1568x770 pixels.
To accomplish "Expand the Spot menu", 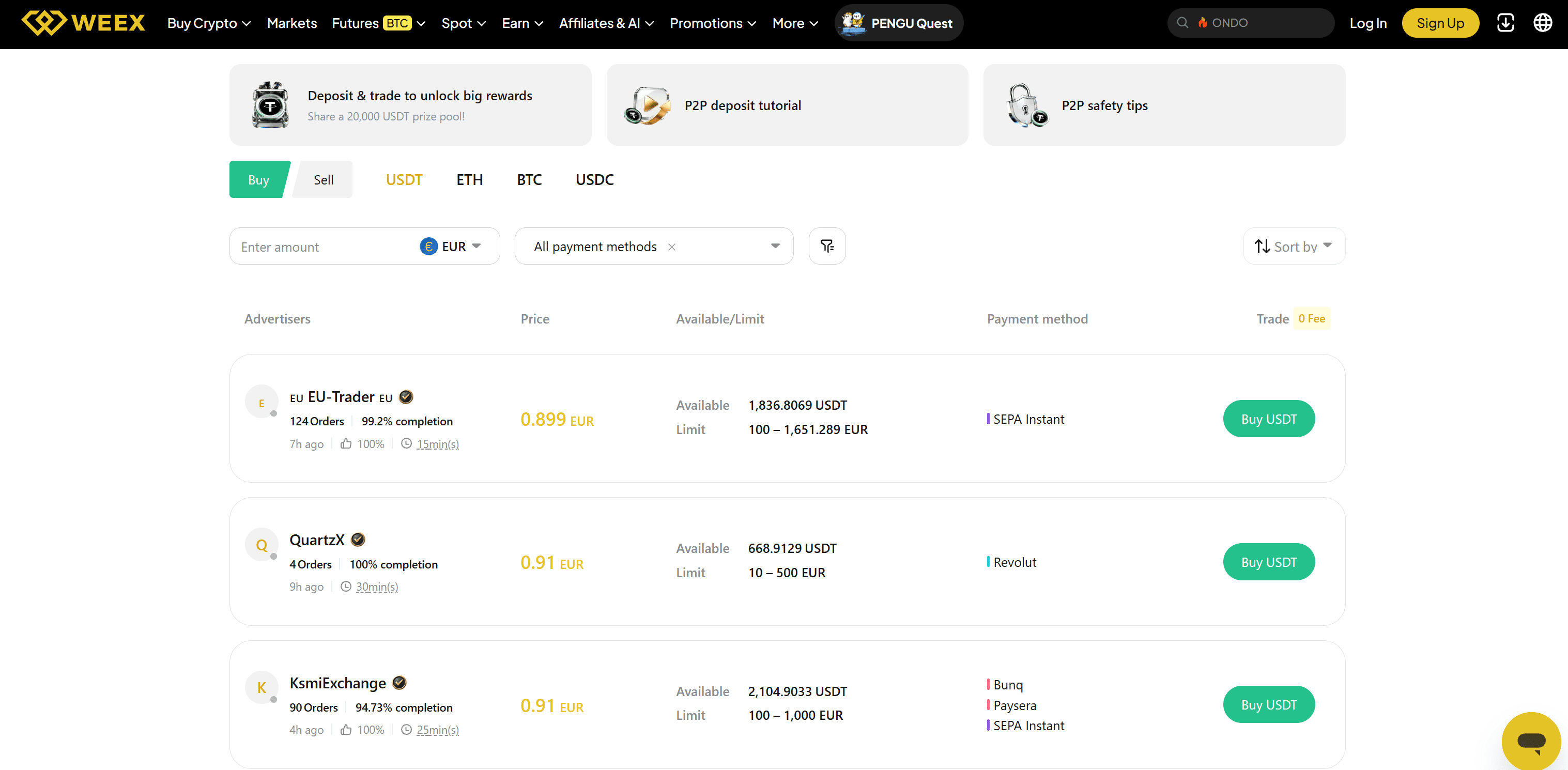I will pyautogui.click(x=463, y=23).
